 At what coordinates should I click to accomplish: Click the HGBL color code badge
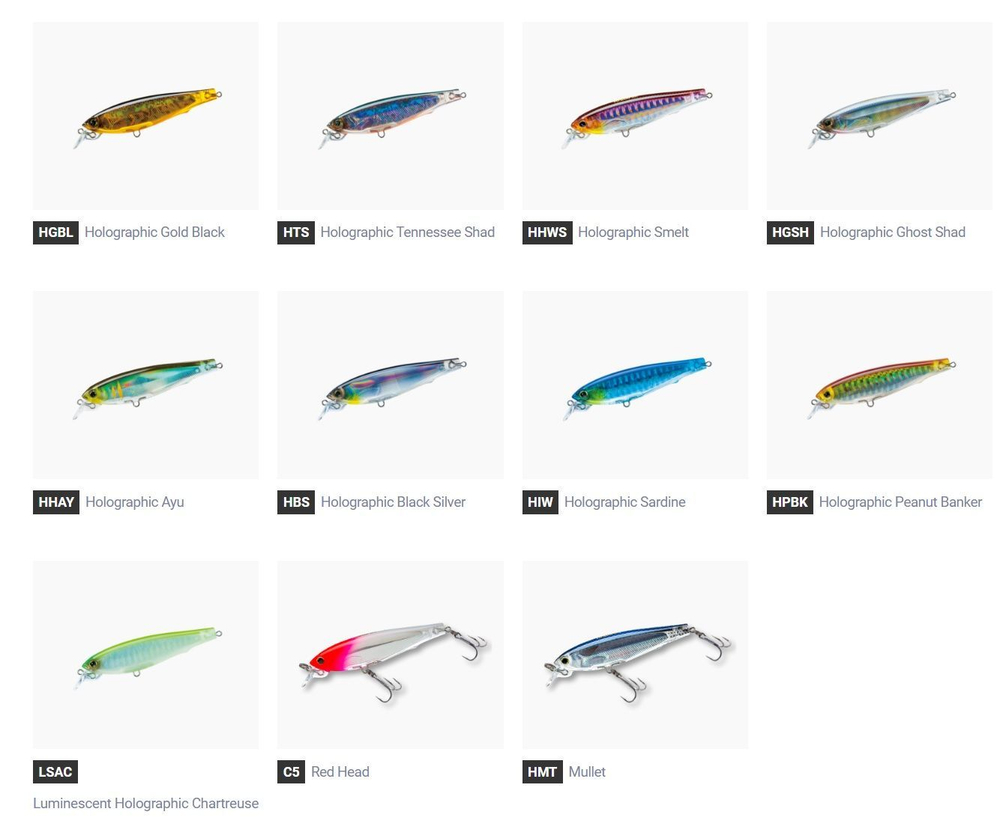coord(55,232)
